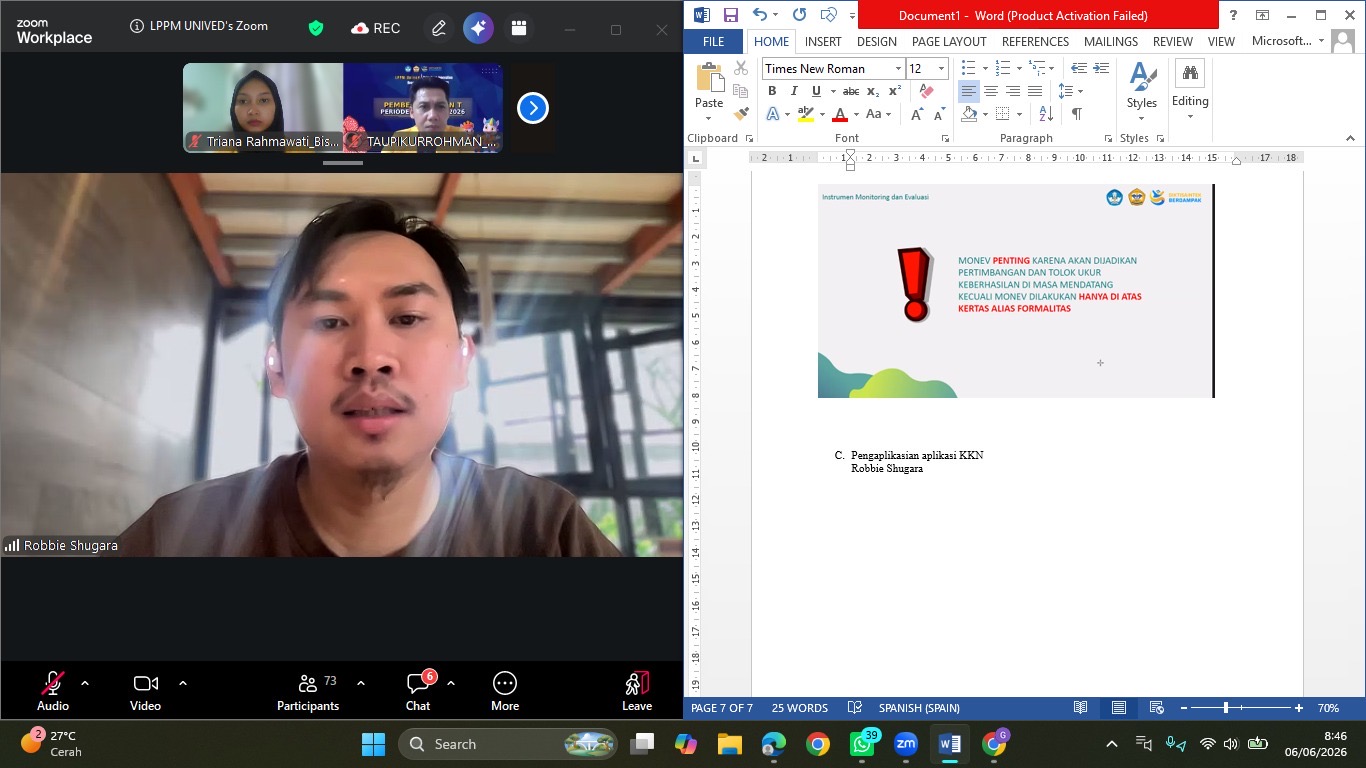The width and height of the screenshot is (1366, 768).
Task: Click the Clear All Formatting eraser icon
Action: click(926, 91)
